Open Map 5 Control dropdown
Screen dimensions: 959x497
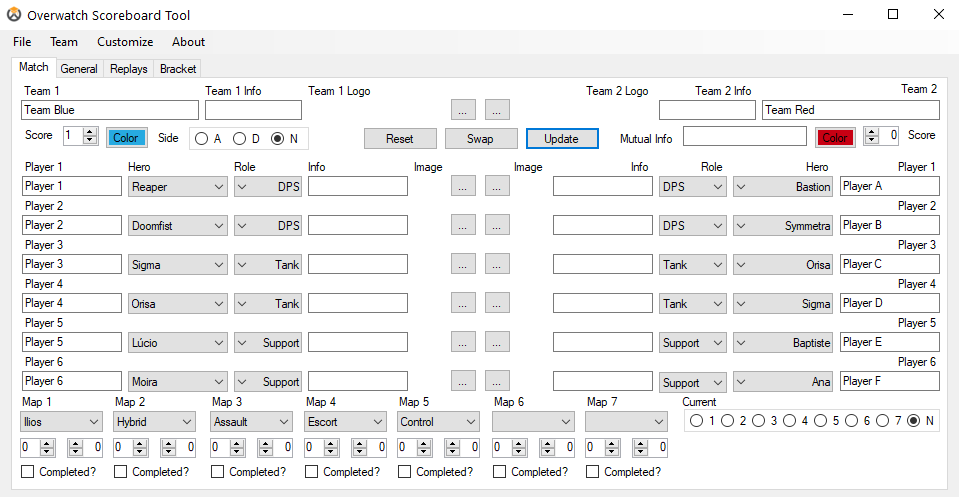click(x=438, y=422)
